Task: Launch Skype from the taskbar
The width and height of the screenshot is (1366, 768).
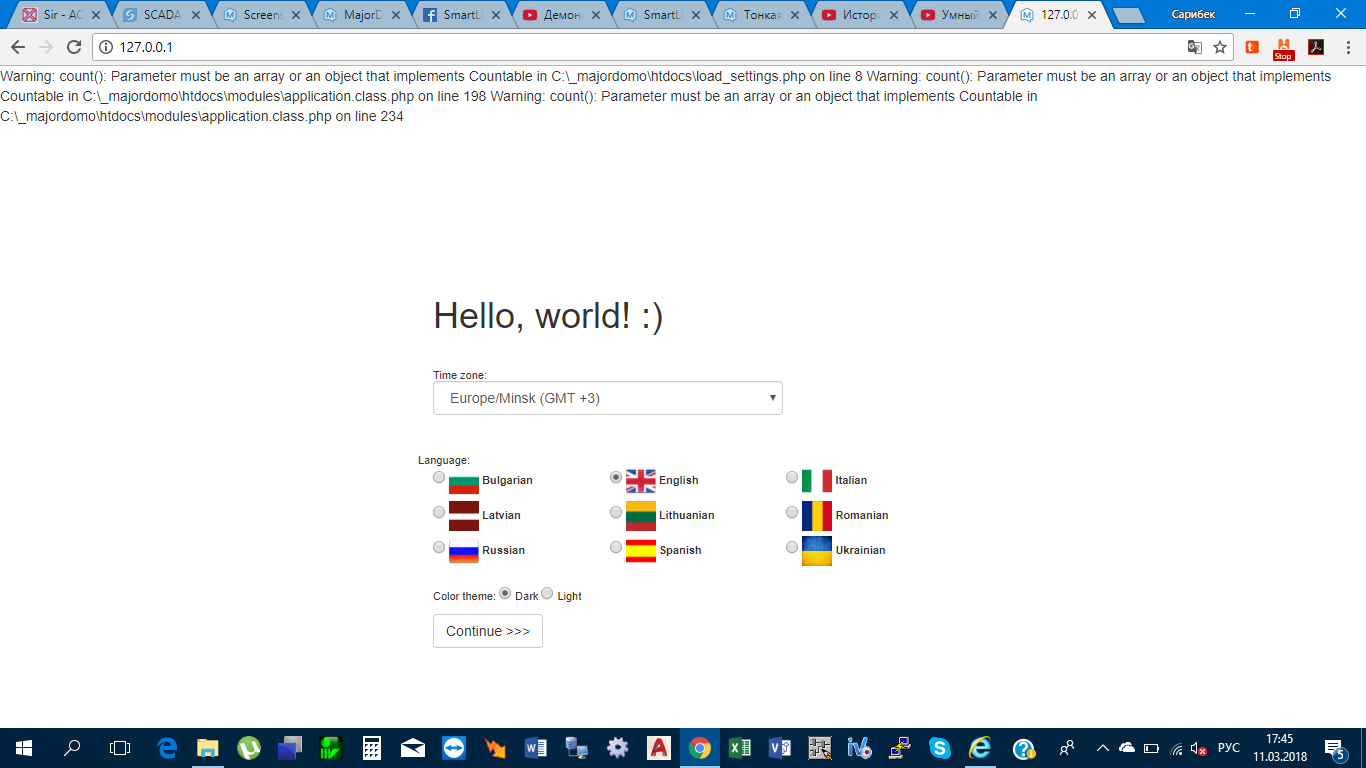Action: [x=939, y=748]
